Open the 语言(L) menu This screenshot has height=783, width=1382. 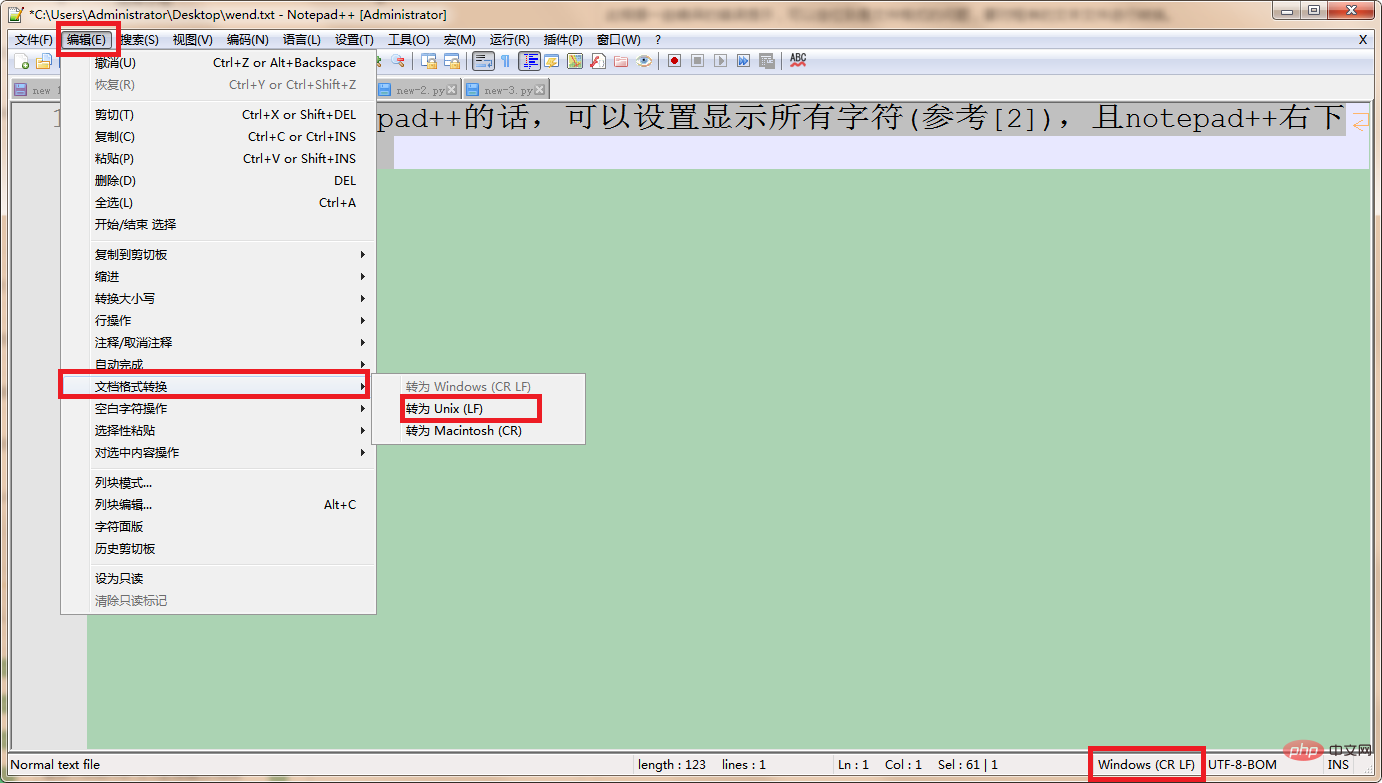pos(301,39)
